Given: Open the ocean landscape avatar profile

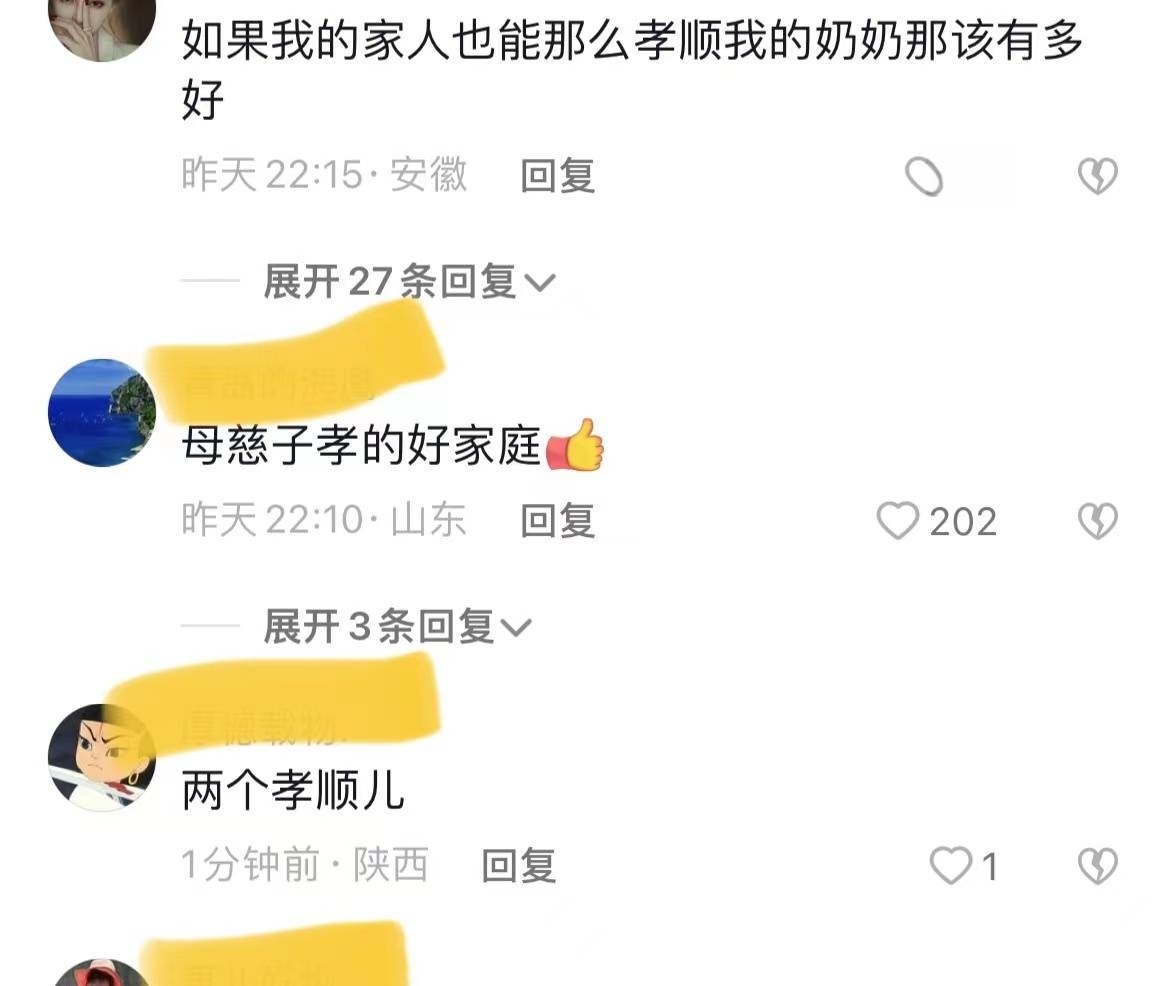Looking at the screenshot, I should click(x=102, y=413).
